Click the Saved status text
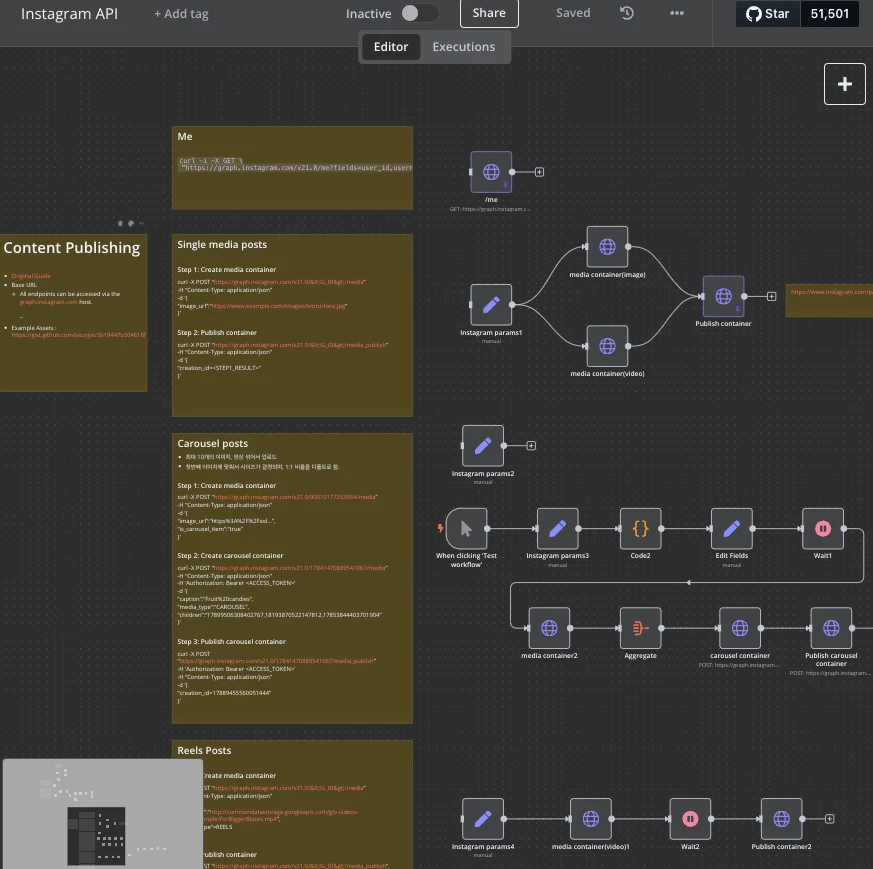Viewport: 873px width, 869px height. click(x=573, y=13)
